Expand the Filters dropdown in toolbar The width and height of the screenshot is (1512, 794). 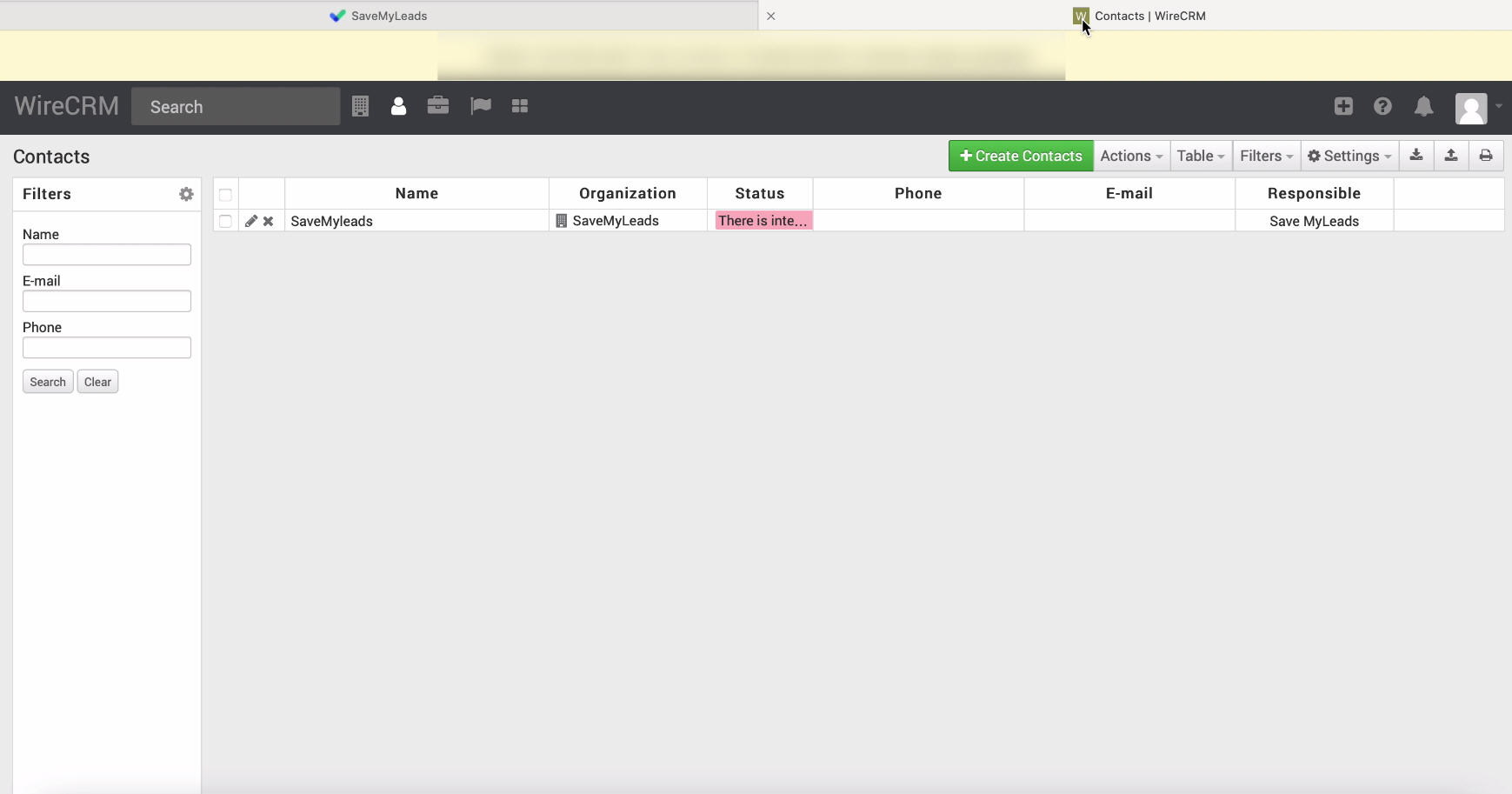pos(1267,156)
